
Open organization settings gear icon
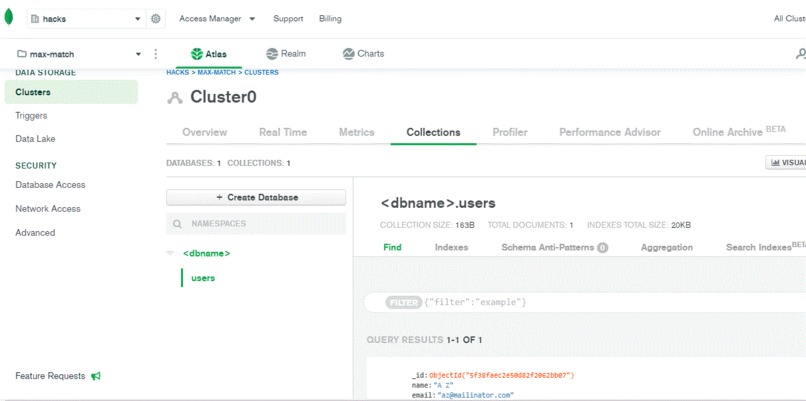click(x=155, y=19)
